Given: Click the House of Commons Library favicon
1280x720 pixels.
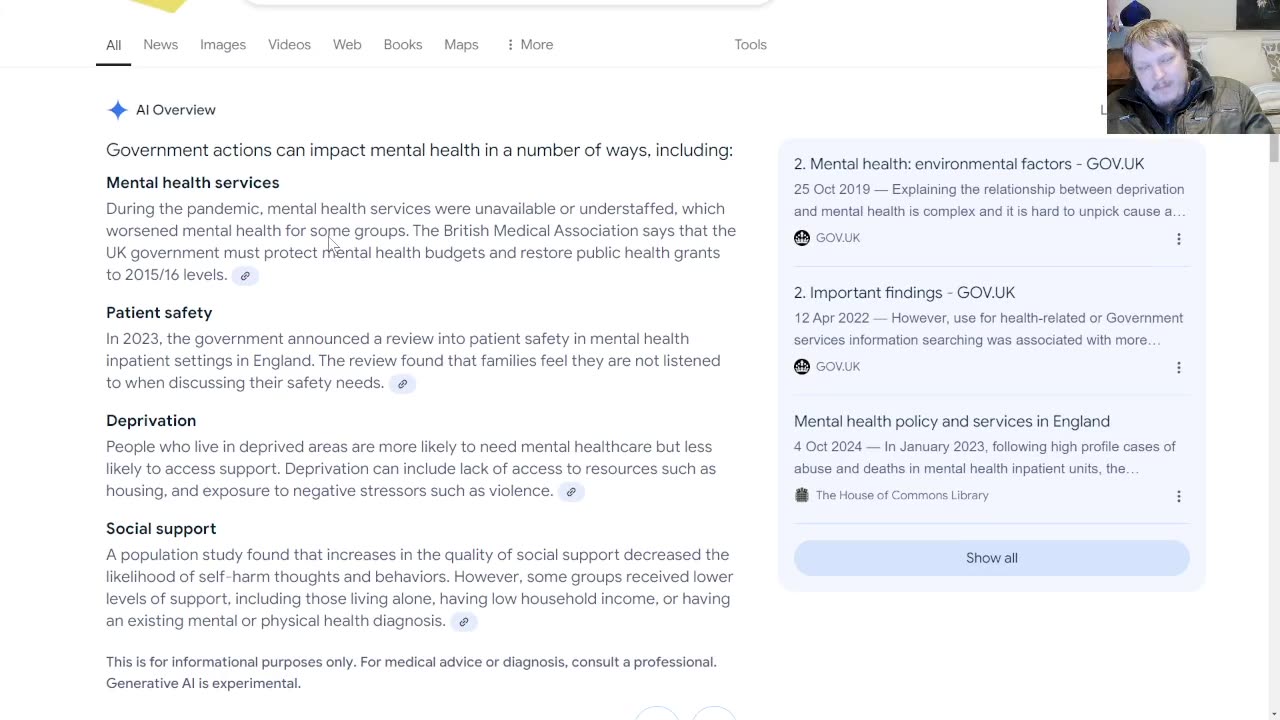Looking at the screenshot, I should 801,495.
